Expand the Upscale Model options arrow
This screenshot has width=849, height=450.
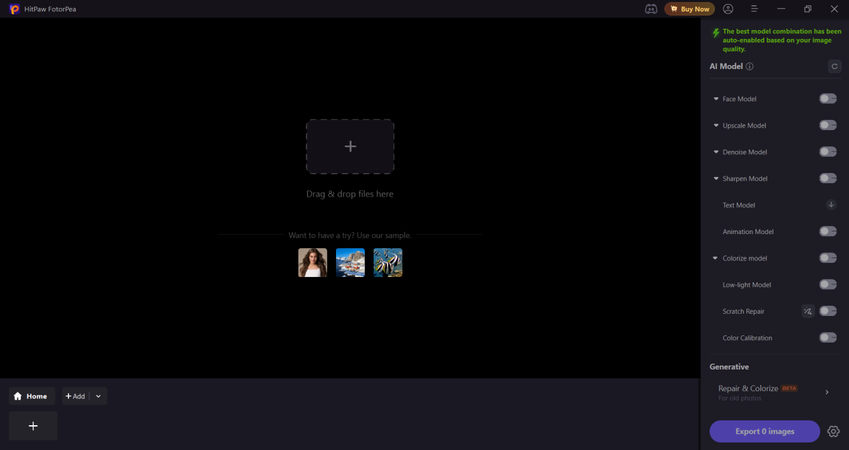(716, 126)
